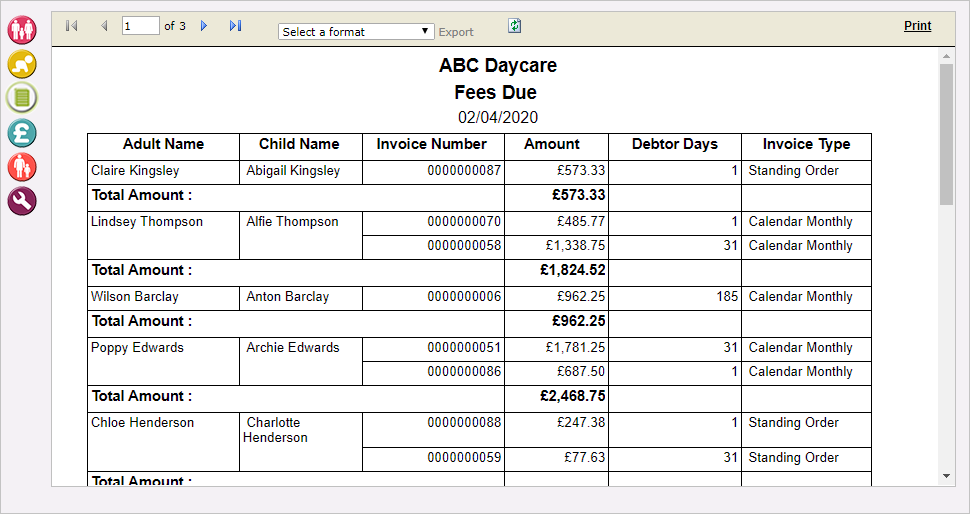
Task: Open the green reports list icon
Action: pyautogui.click(x=22, y=98)
